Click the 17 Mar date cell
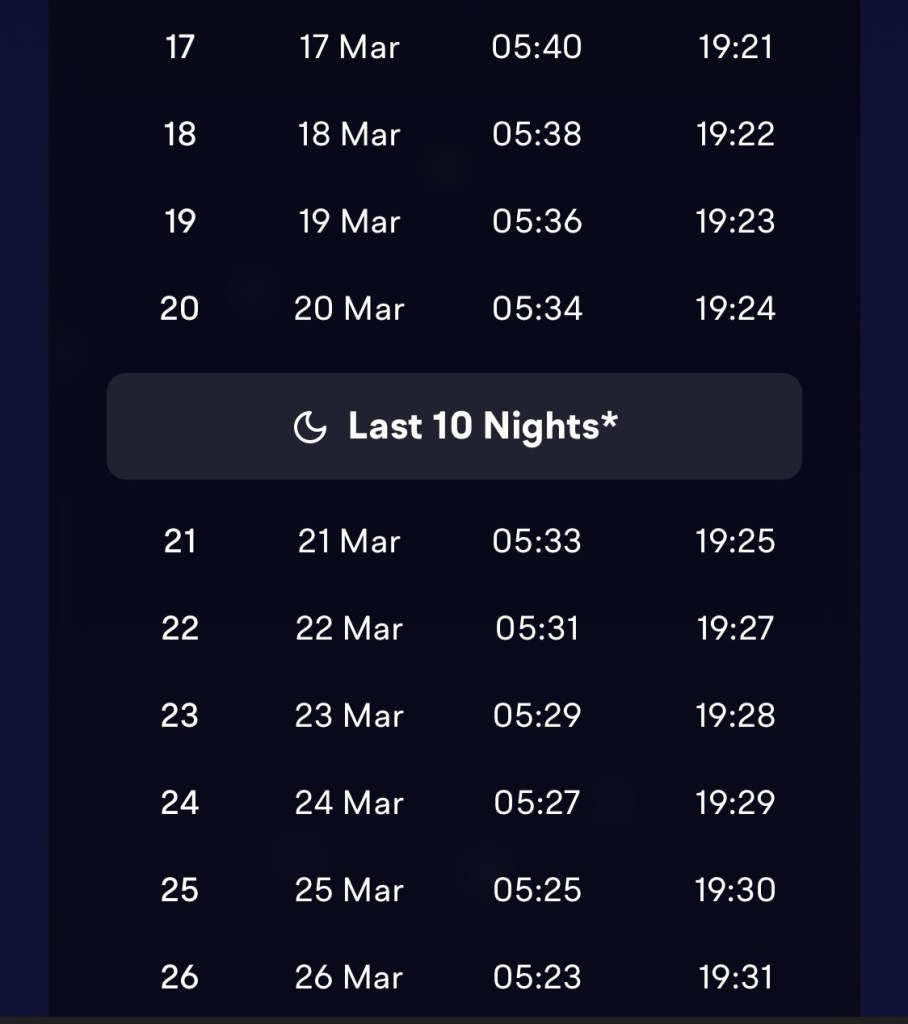 349,47
